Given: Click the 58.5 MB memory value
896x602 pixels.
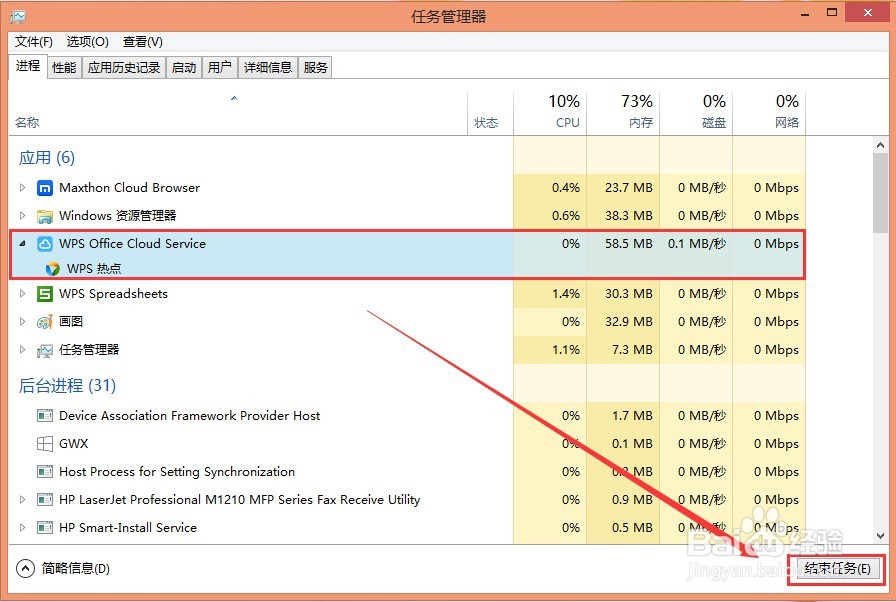Looking at the screenshot, I should point(629,244).
